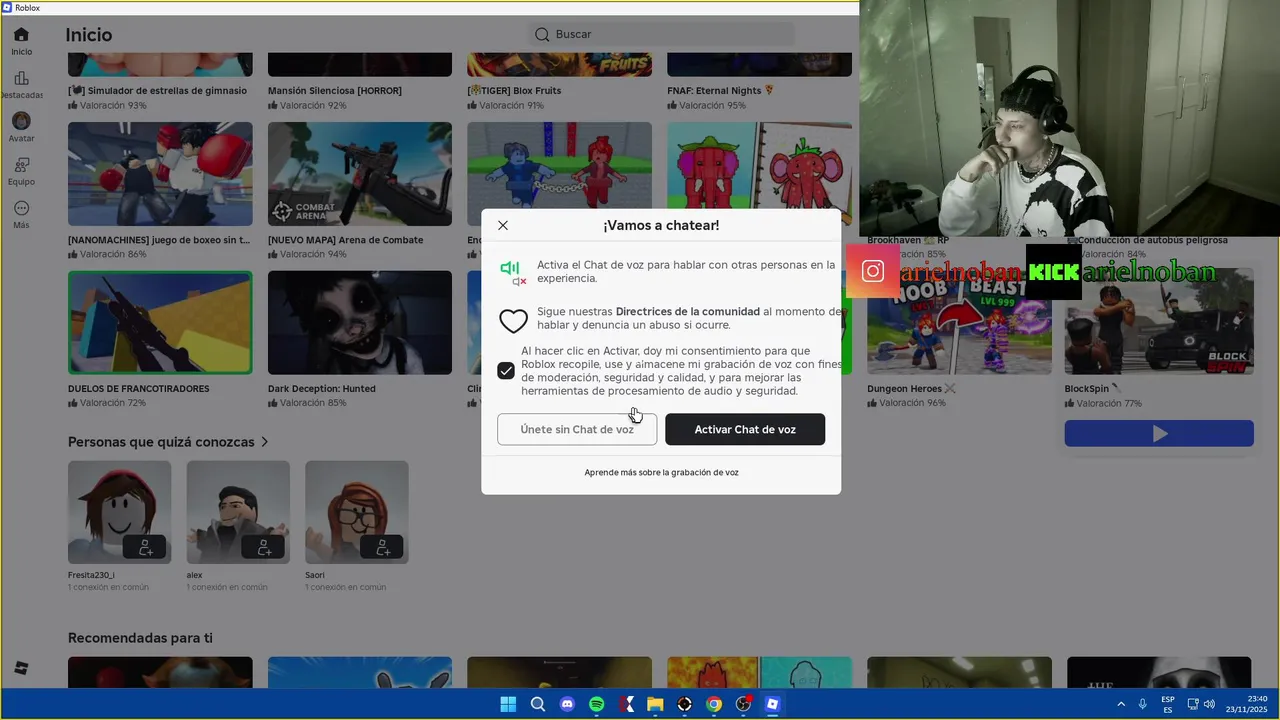
Task: Add friend Saori
Action: point(383,547)
